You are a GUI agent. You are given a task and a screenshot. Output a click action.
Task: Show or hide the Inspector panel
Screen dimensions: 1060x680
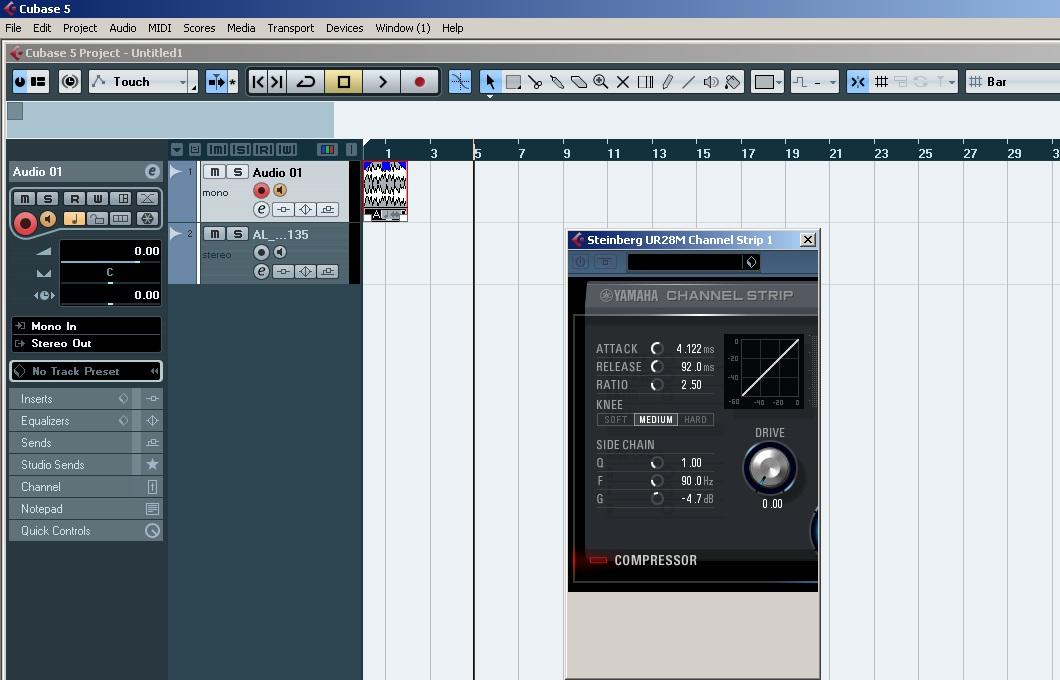[x=39, y=82]
